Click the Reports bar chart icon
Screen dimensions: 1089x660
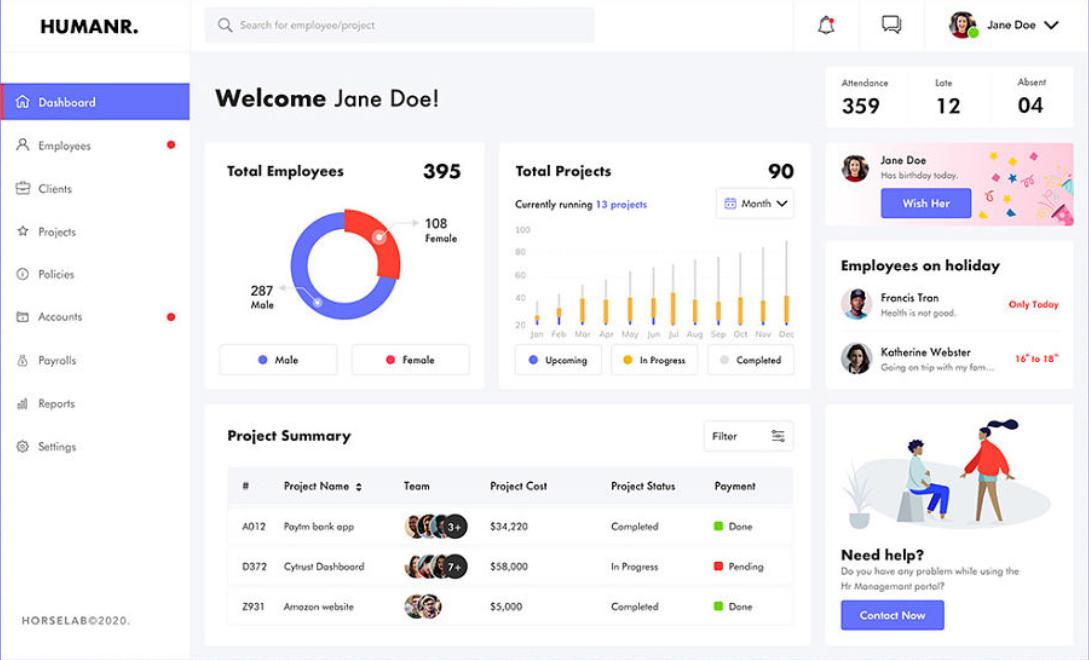(x=22, y=404)
